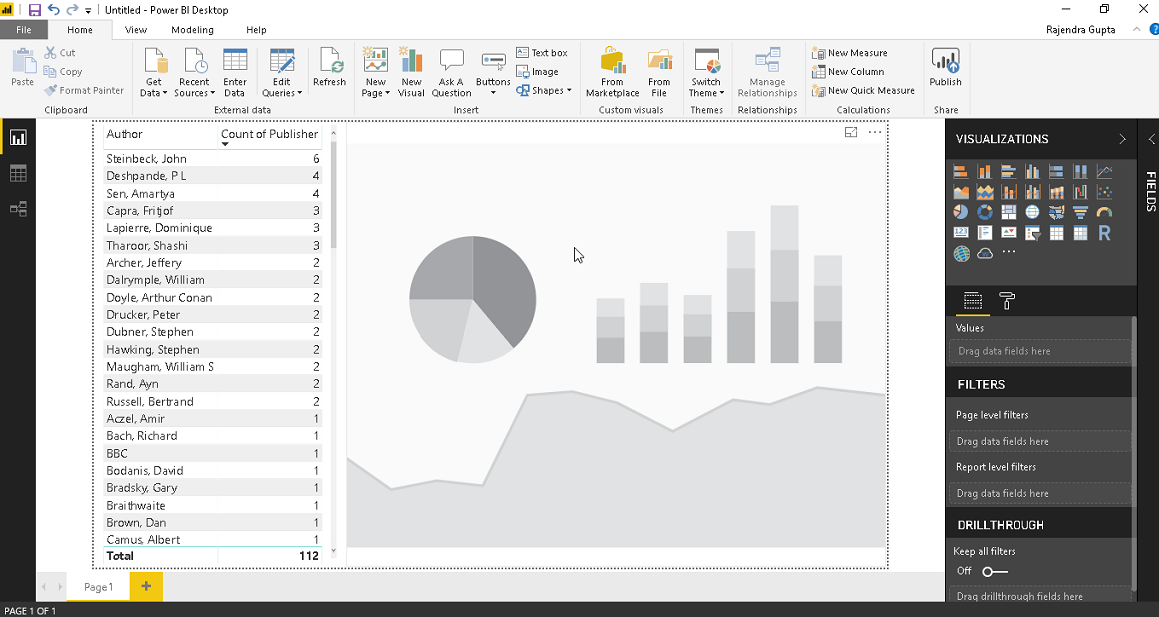Viewport: 1159px width, 617px height.
Task: Select the R script visual
Action: (1104, 233)
